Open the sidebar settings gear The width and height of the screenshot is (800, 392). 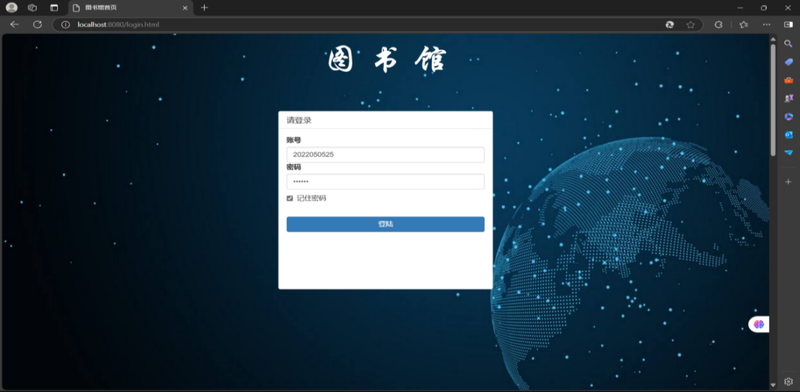[x=788, y=381]
